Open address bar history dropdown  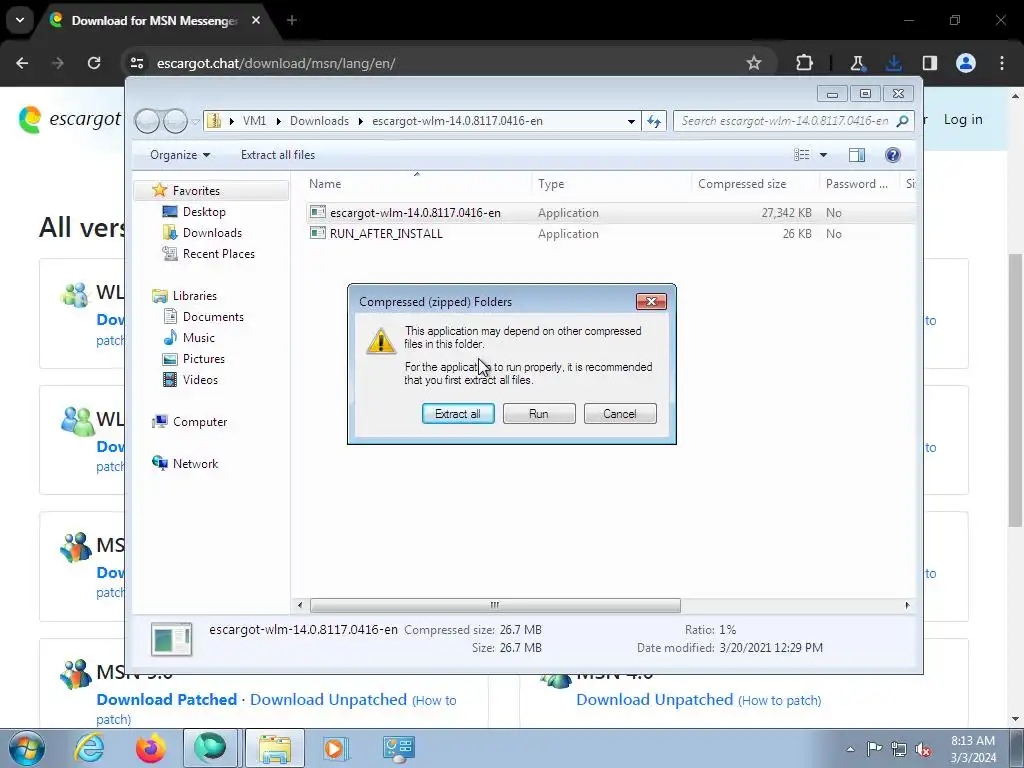[x=631, y=121]
